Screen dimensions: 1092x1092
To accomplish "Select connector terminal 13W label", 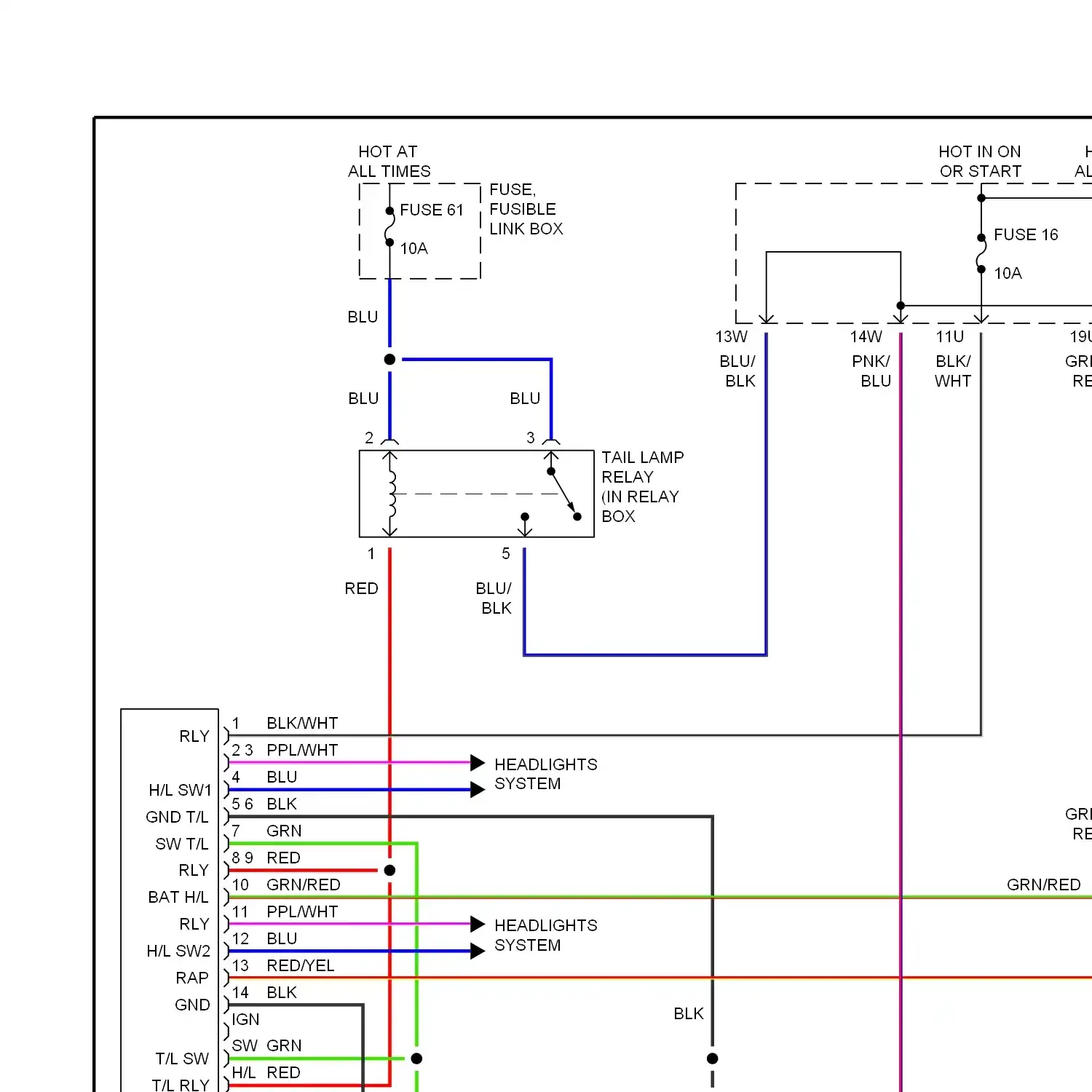I will 732,336.
